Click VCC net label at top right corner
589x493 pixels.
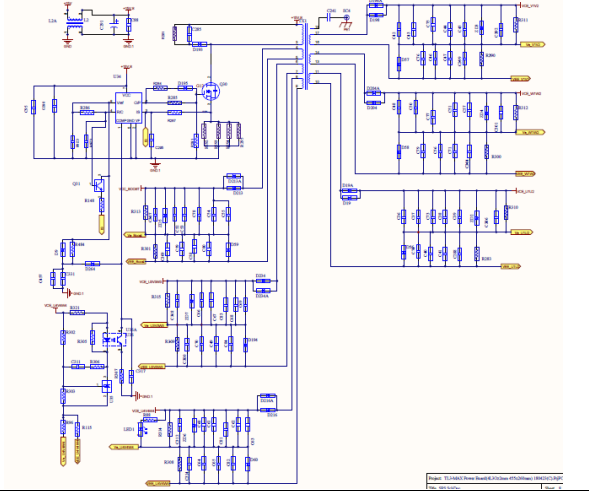(530, 6)
